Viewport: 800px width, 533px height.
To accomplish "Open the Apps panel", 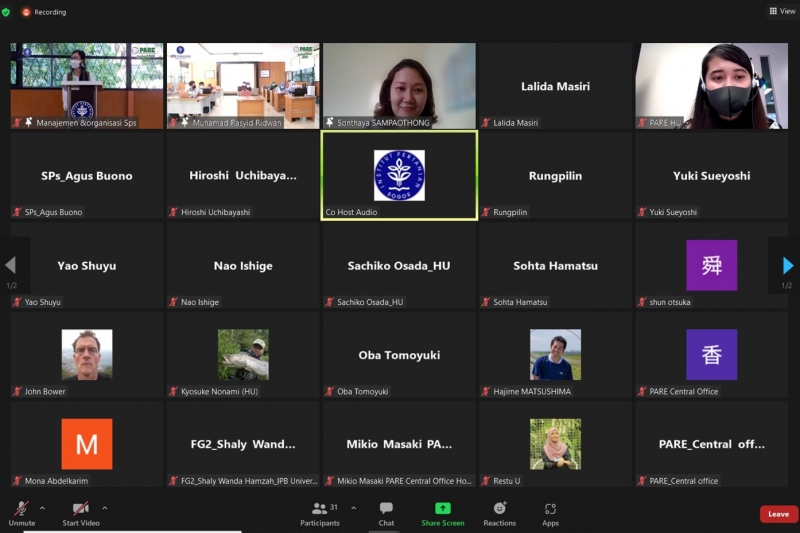I will click(550, 510).
